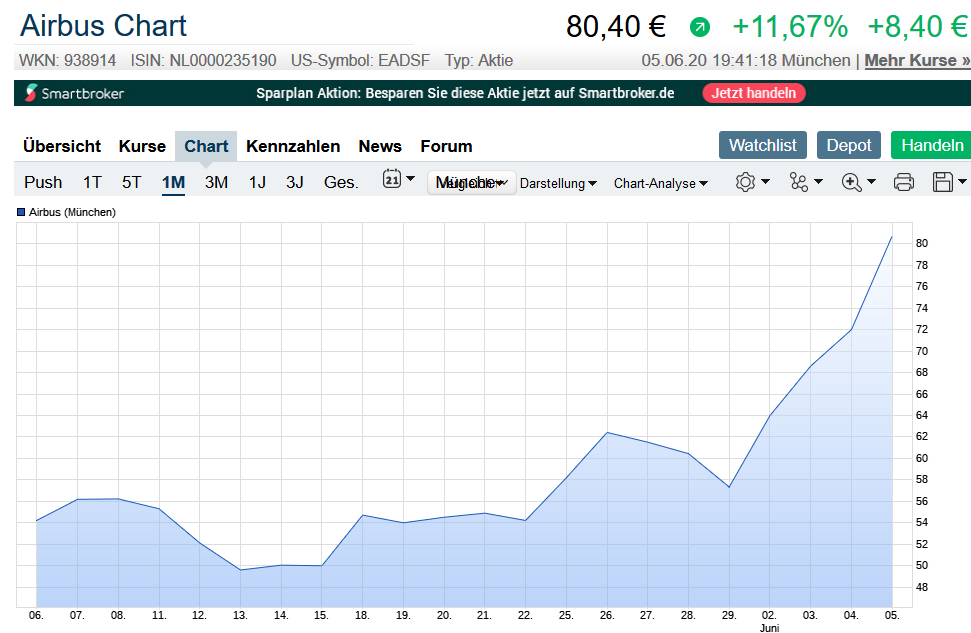Open the News tab
Viewport: 971px width, 633px height.
tap(380, 146)
